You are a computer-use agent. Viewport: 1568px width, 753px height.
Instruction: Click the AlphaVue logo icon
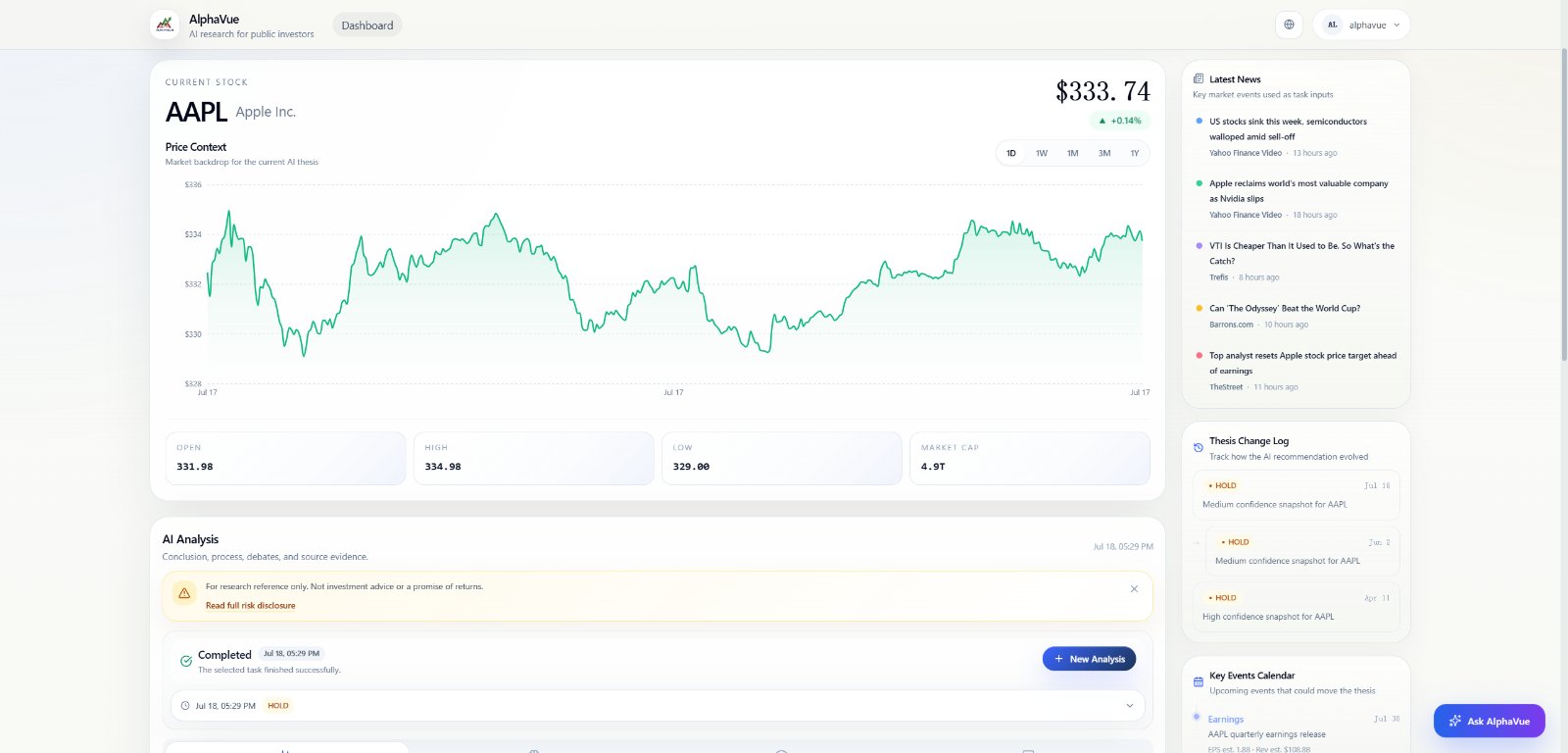[x=165, y=25]
